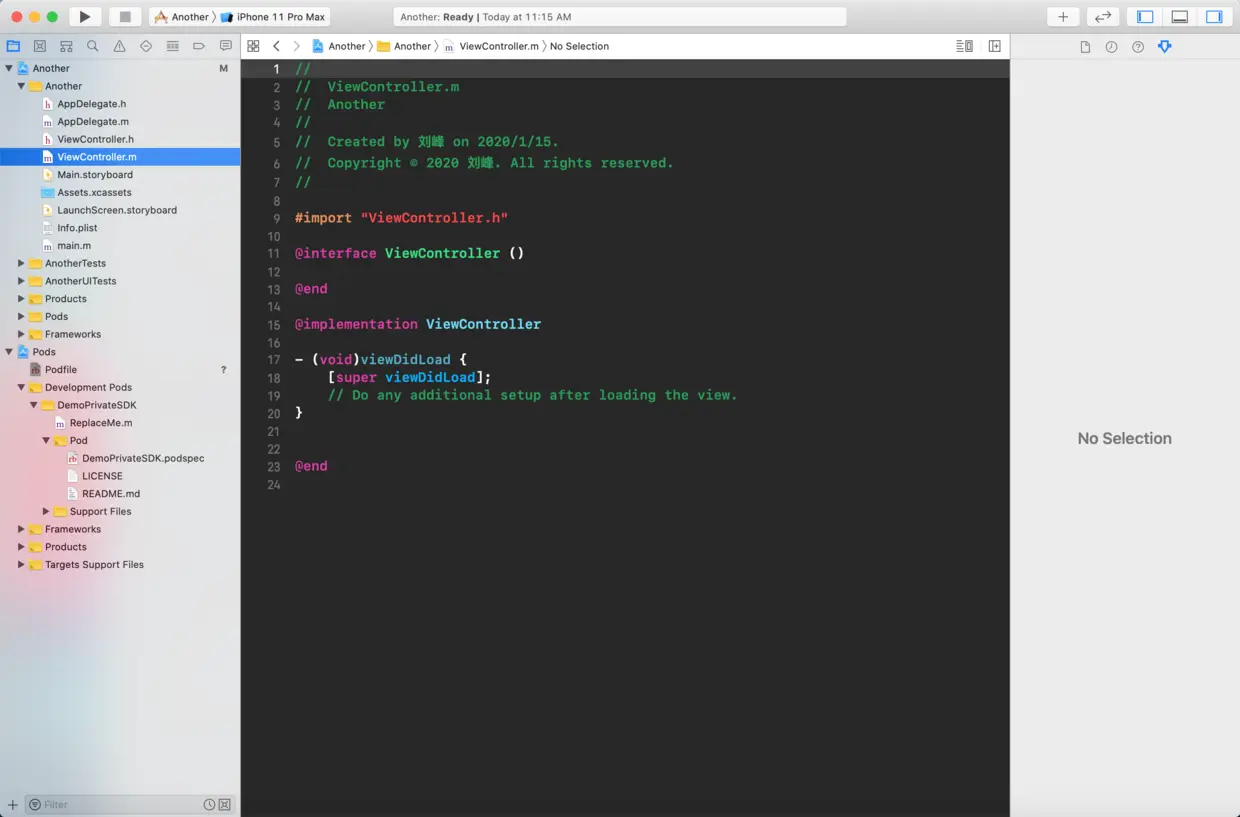Screen dimensions: 1240x817
Task: Go back in editor history
Action: click(x=276, y=46)
